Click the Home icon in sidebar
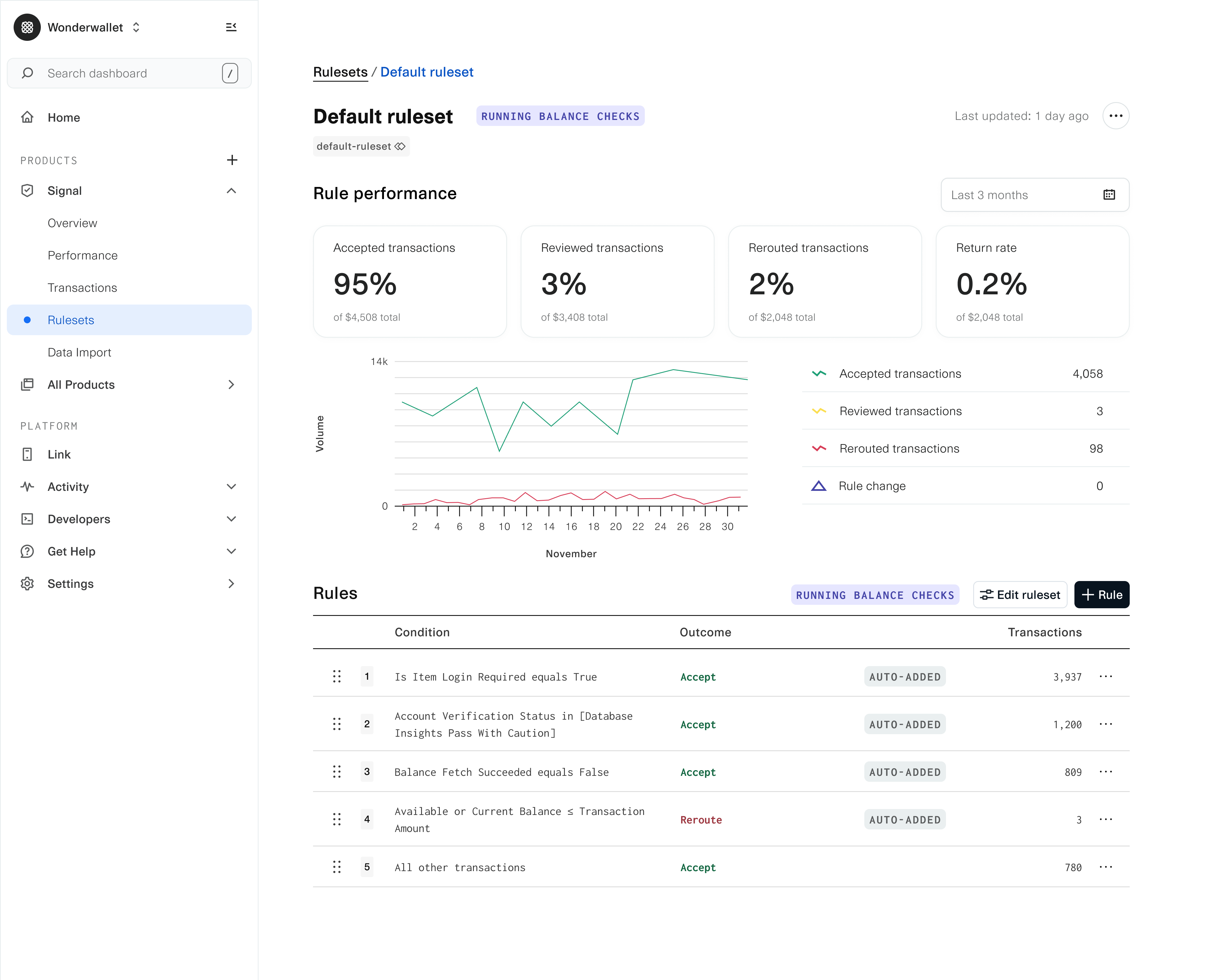The height and width of the screenshot is (980, 1225). (x=27, y=118)
